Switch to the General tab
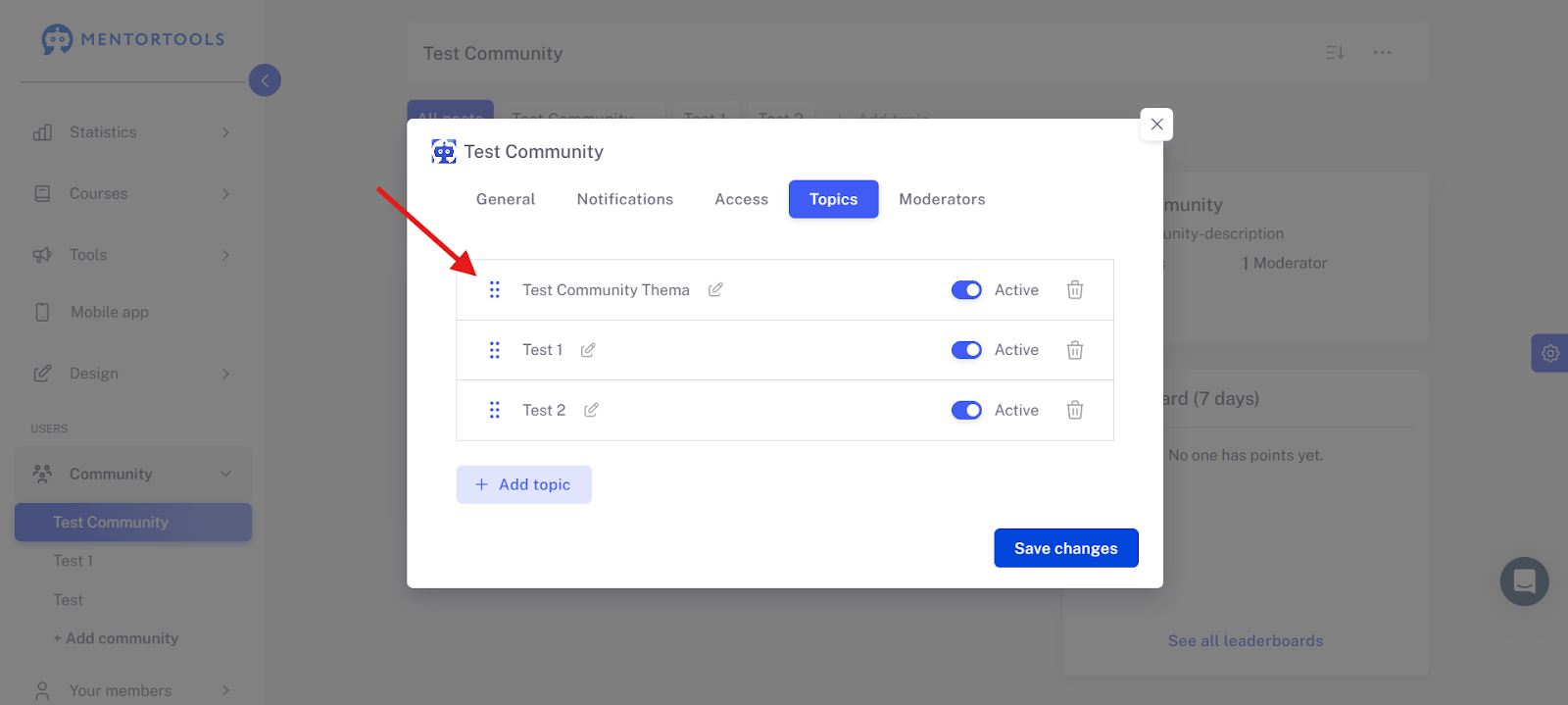1568x705 pixels. (506, 199)
